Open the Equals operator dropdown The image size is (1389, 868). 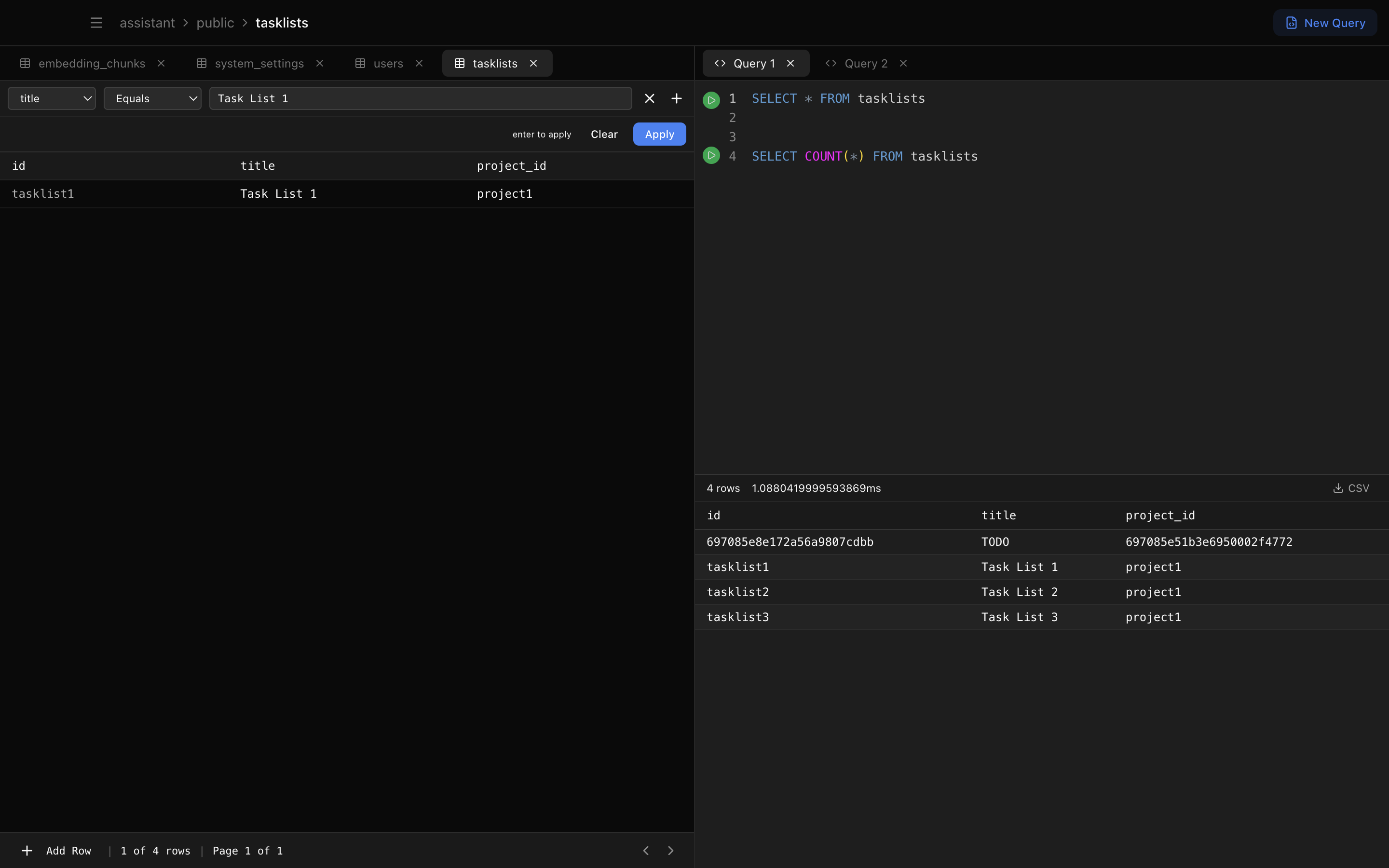pyautogui.click(x=152, y=99)
